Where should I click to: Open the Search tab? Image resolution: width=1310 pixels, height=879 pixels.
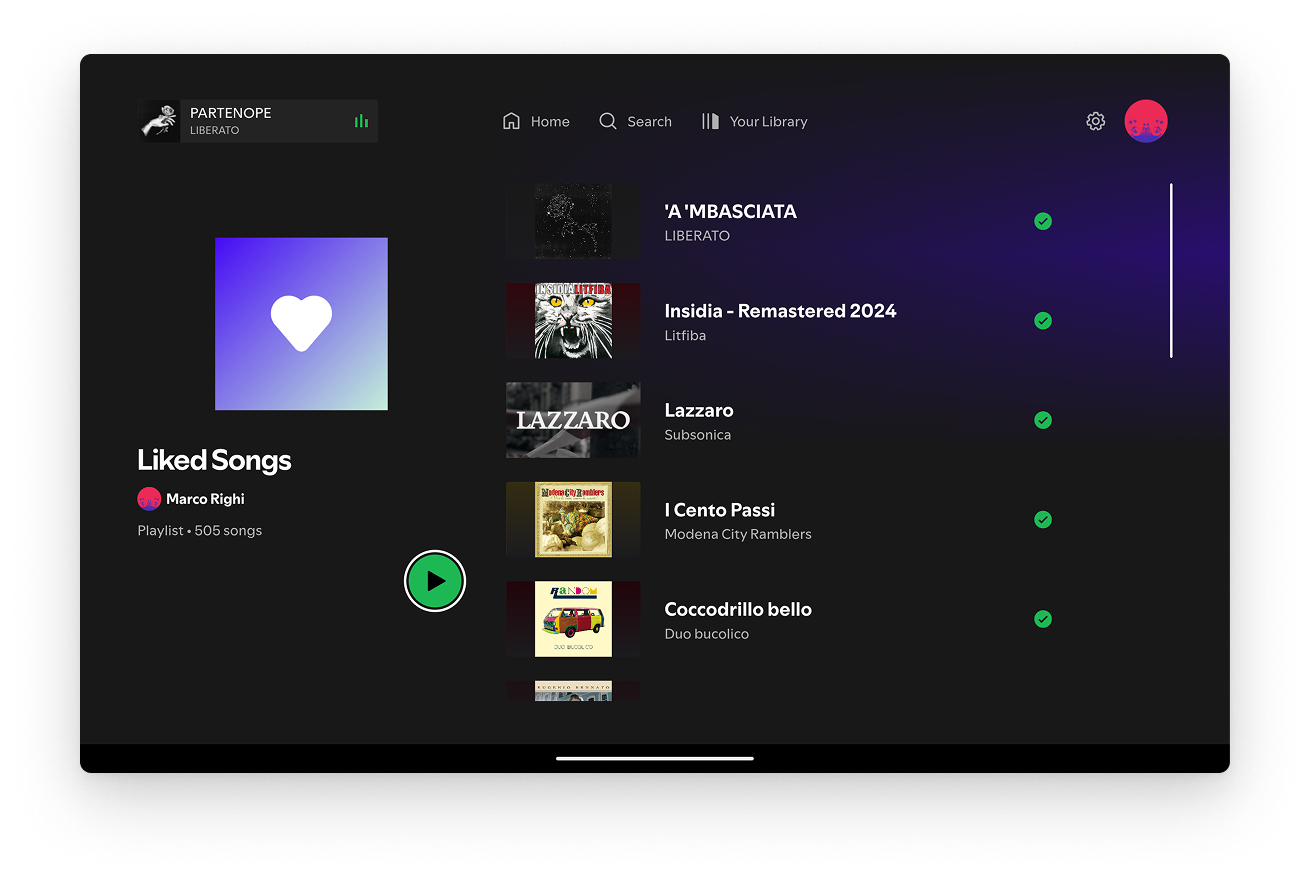(x=635, y=121)
